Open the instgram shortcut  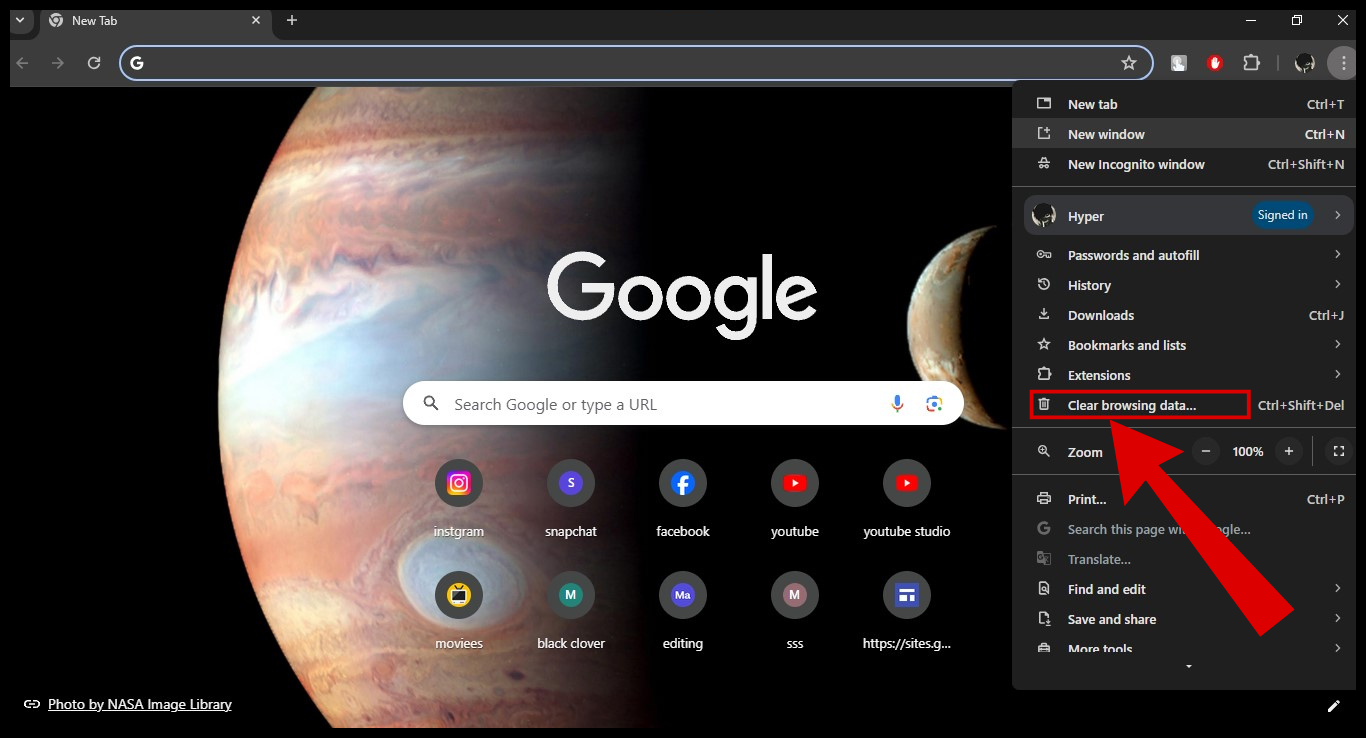click(x=459, y=497)
